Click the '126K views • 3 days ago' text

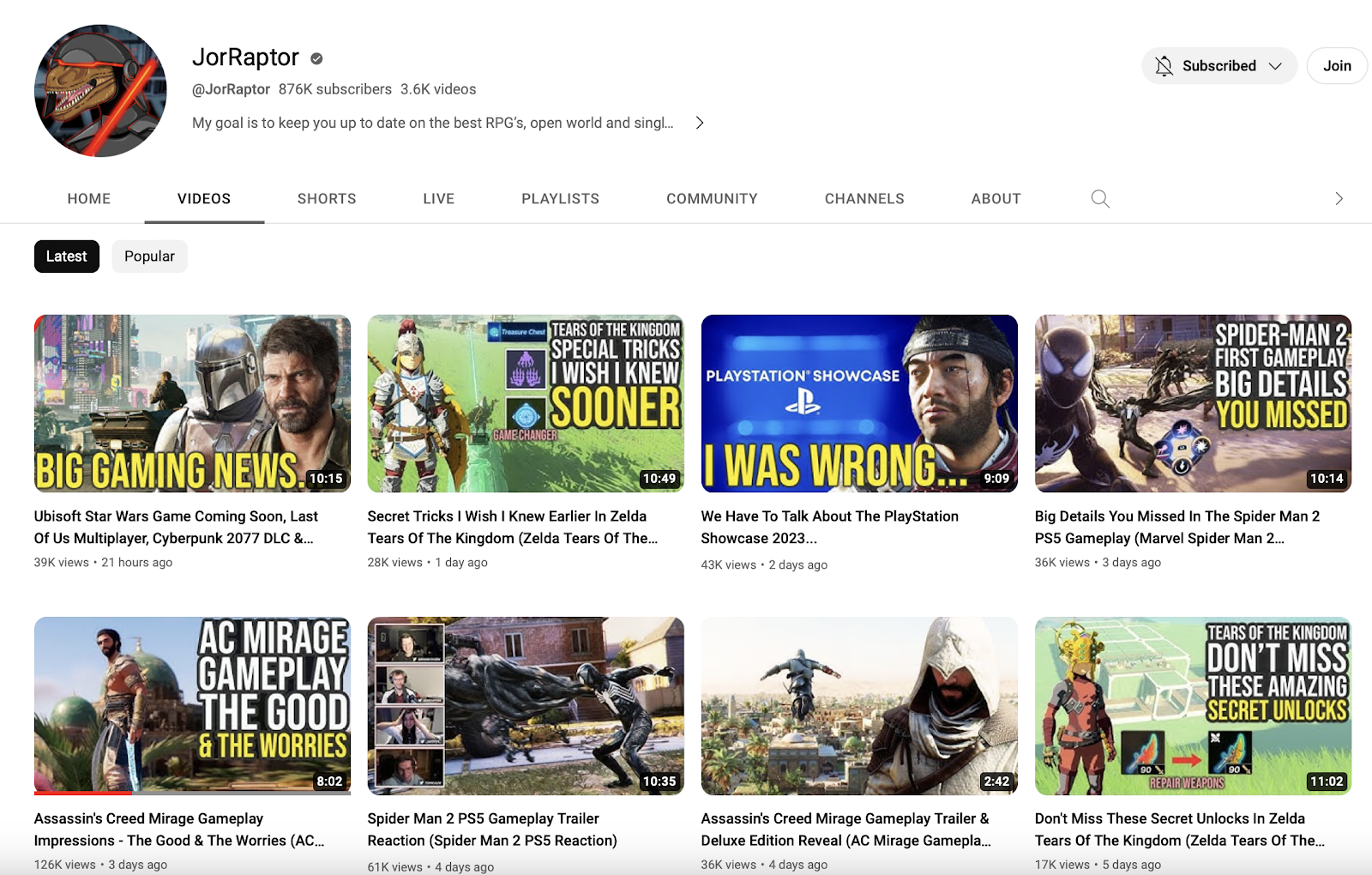100,865
